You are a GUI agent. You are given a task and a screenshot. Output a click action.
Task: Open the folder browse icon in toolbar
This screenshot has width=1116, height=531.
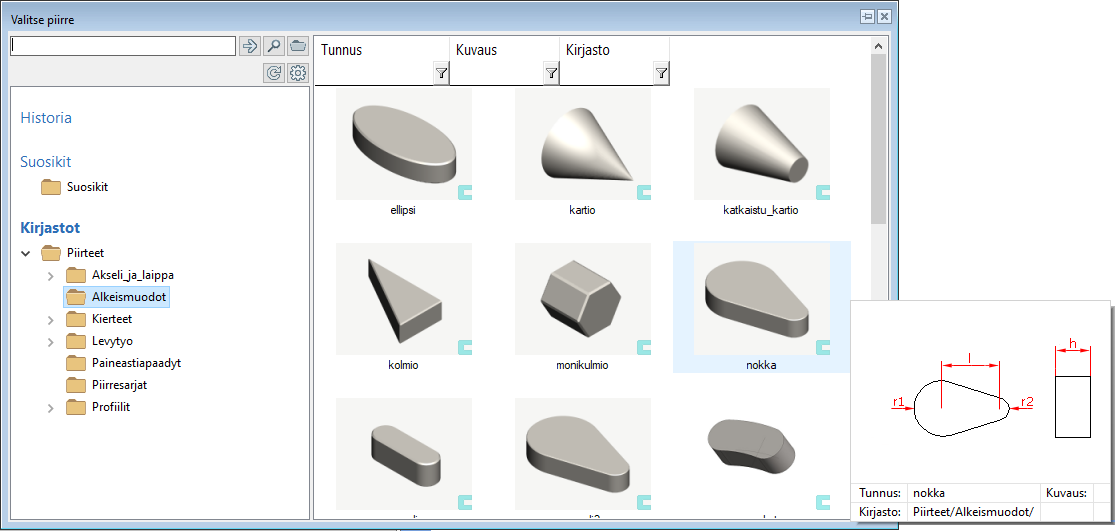pyautogui.click(x=297, y=46)
